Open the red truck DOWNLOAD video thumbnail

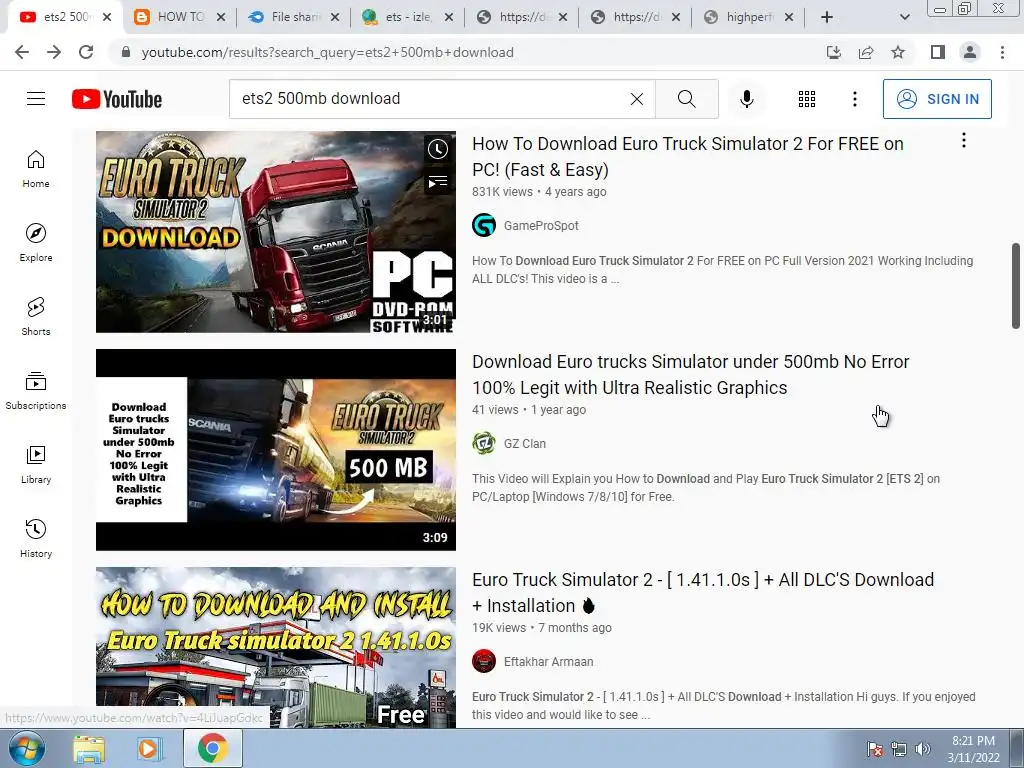[x=276, y=232]
